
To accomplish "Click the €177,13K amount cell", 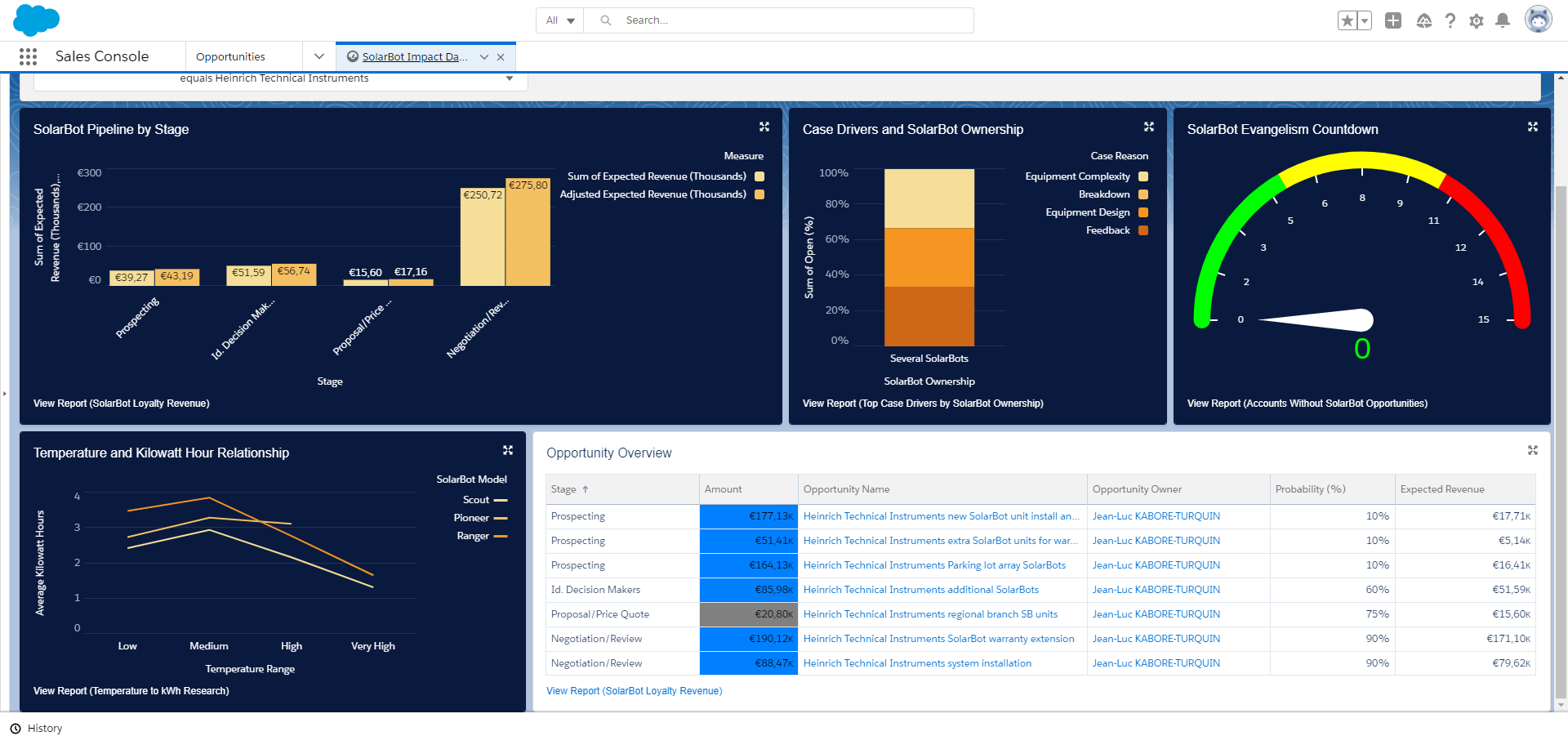I will pyautogui.click(x=748, y=516).
